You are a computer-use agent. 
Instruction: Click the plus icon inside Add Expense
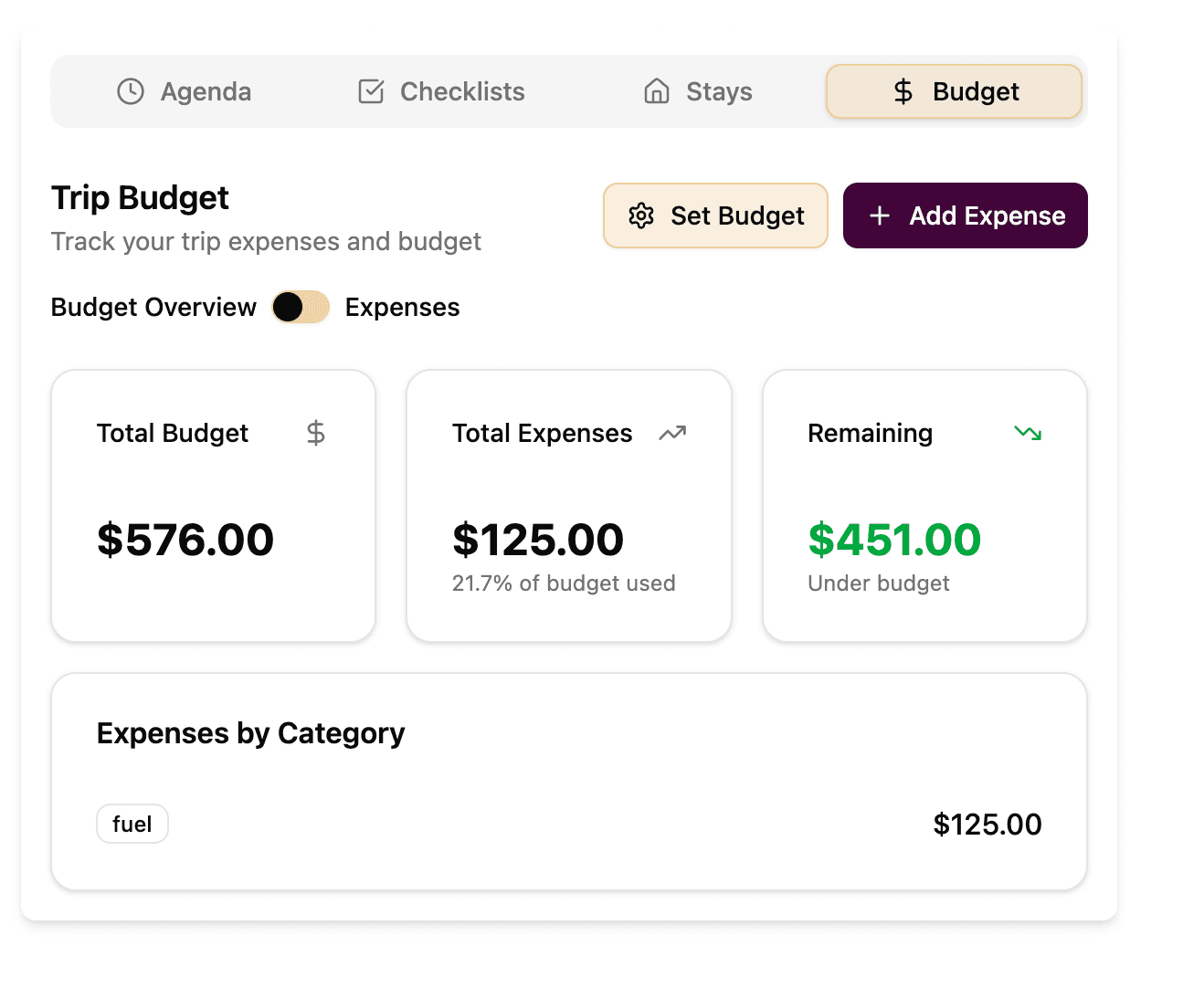click(x=880, y=215)
